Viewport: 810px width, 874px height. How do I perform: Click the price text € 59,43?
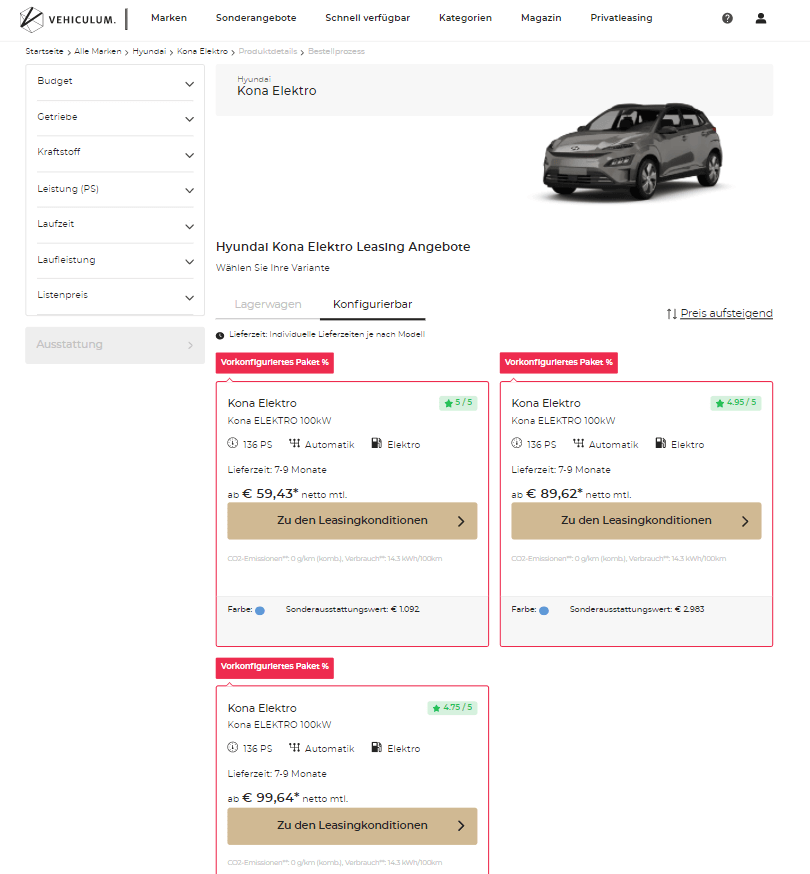tap(270, 494)
